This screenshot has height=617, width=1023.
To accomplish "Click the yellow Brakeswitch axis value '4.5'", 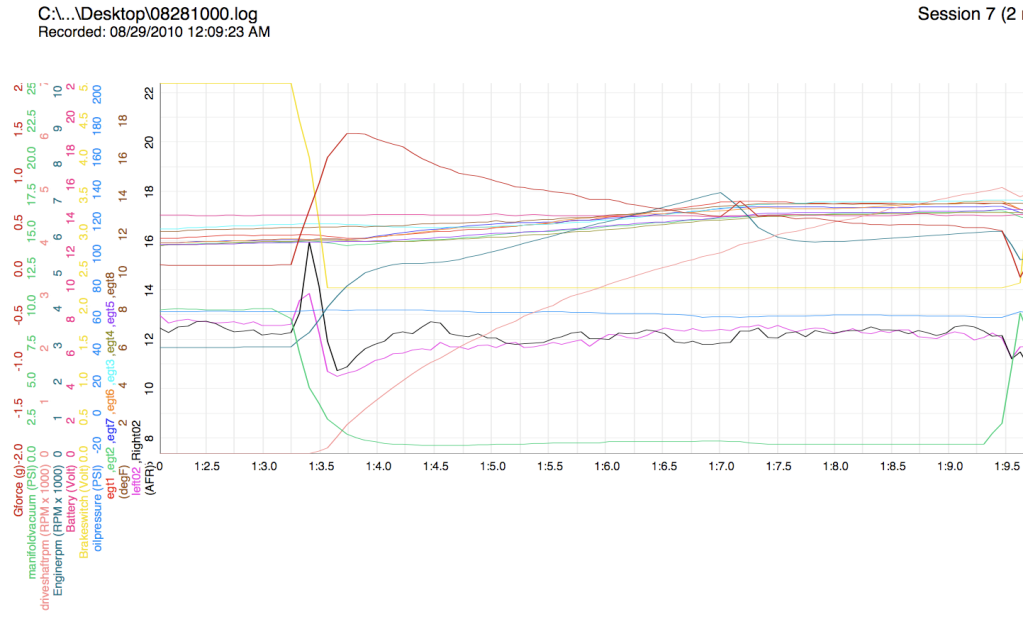I will click(84, 121).
